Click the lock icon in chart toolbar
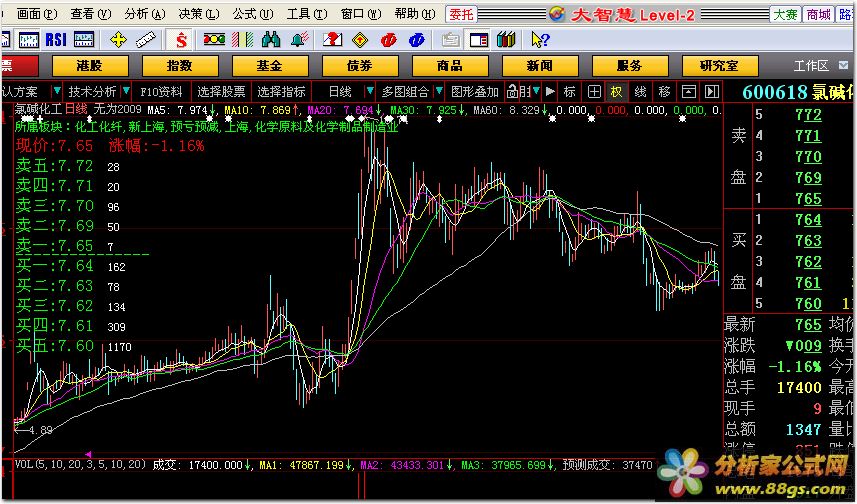The width and height of the screenshot is (857, 504). click(x=512, y=92)
